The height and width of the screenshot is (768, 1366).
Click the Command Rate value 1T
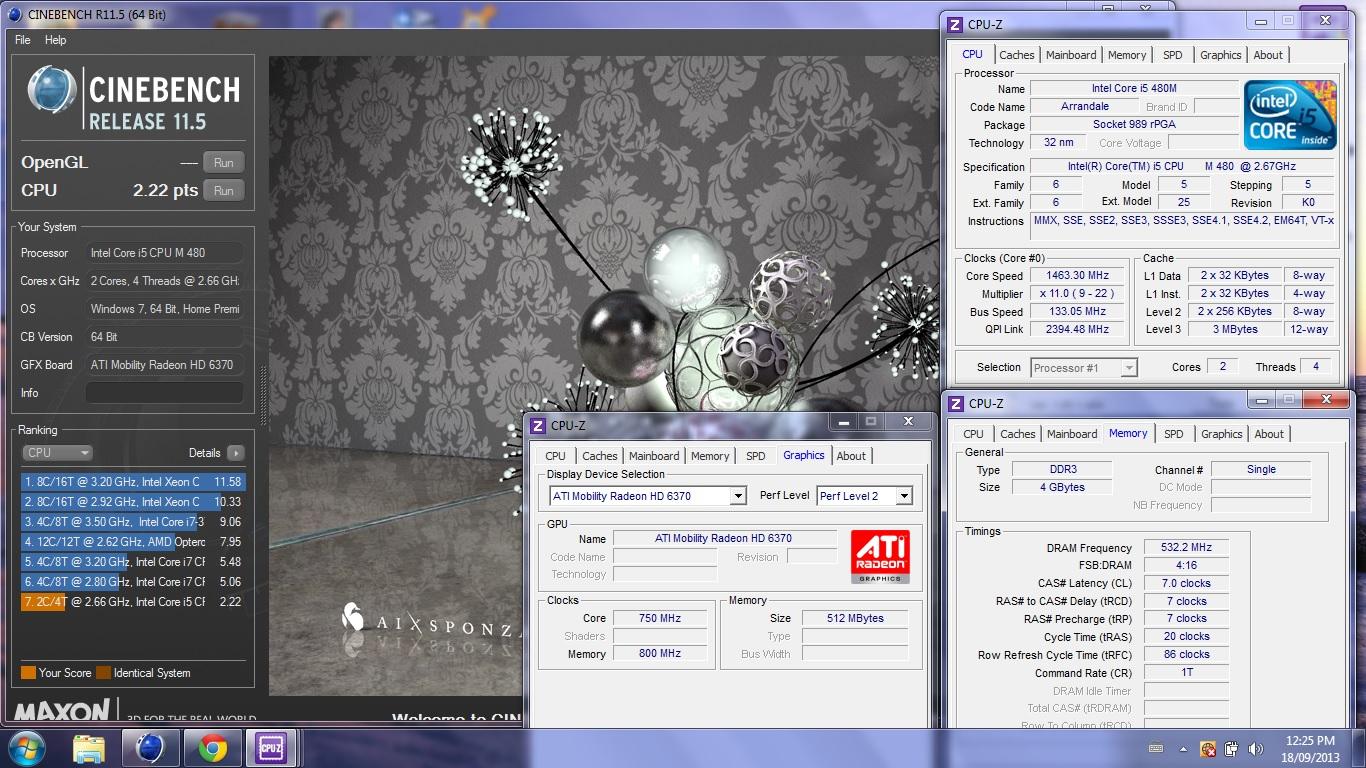click(1187, 673)
